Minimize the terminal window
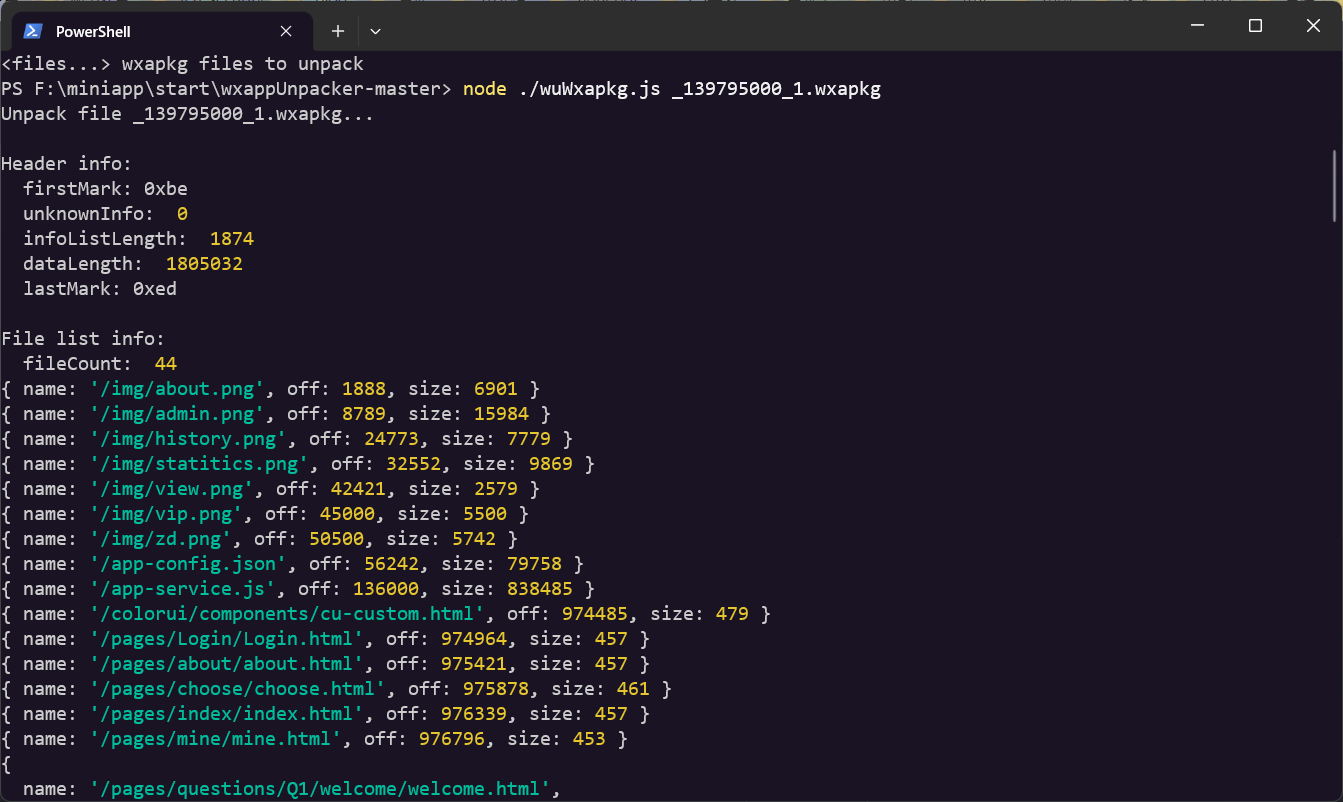 click(1197, 26)
